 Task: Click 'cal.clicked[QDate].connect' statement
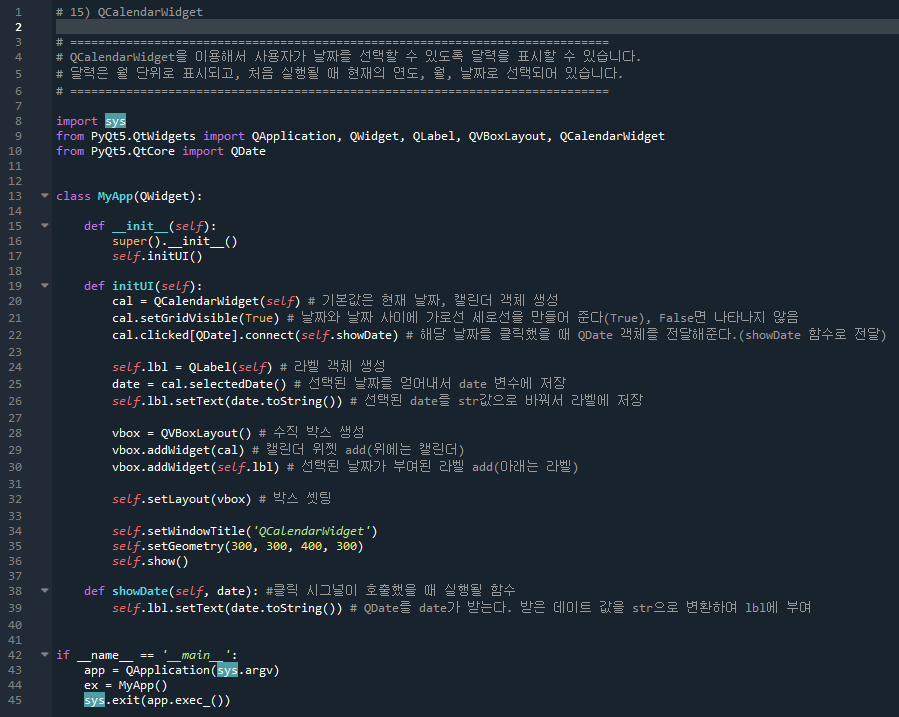pos(203,335)
